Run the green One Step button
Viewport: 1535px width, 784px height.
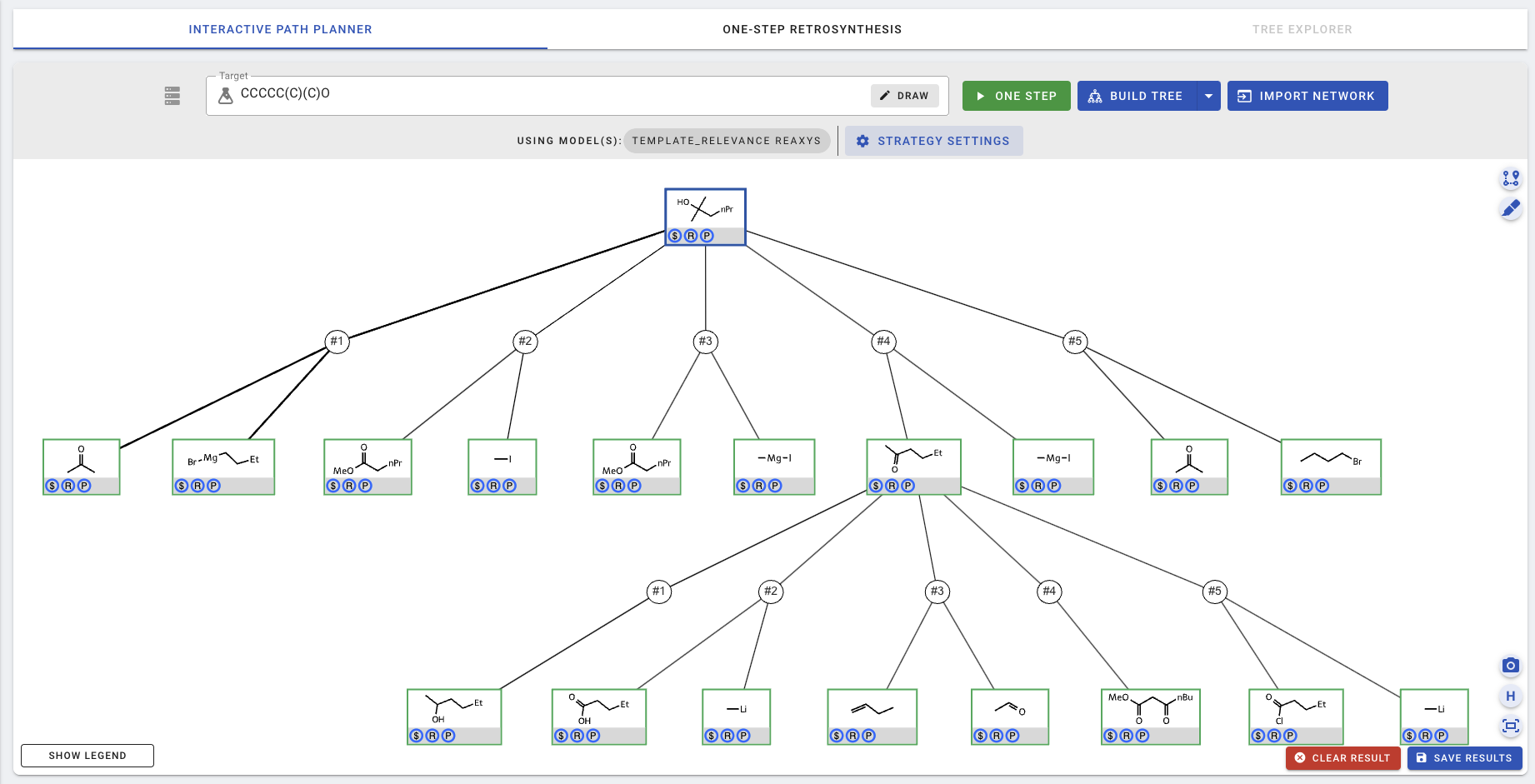click(x=1016, y=96)
